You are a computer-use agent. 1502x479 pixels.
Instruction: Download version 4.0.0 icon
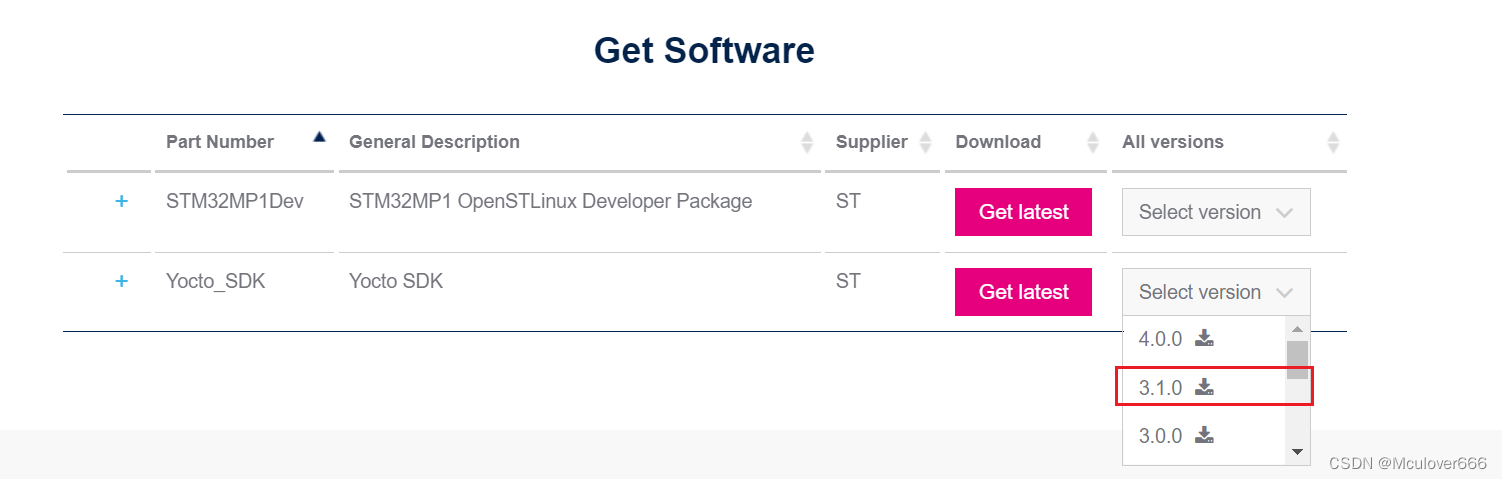point(1204,338)
